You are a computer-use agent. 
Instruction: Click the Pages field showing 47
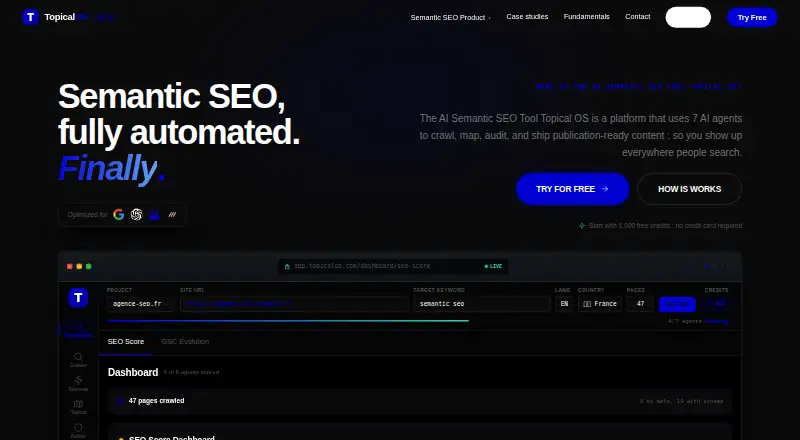point(640,304)
